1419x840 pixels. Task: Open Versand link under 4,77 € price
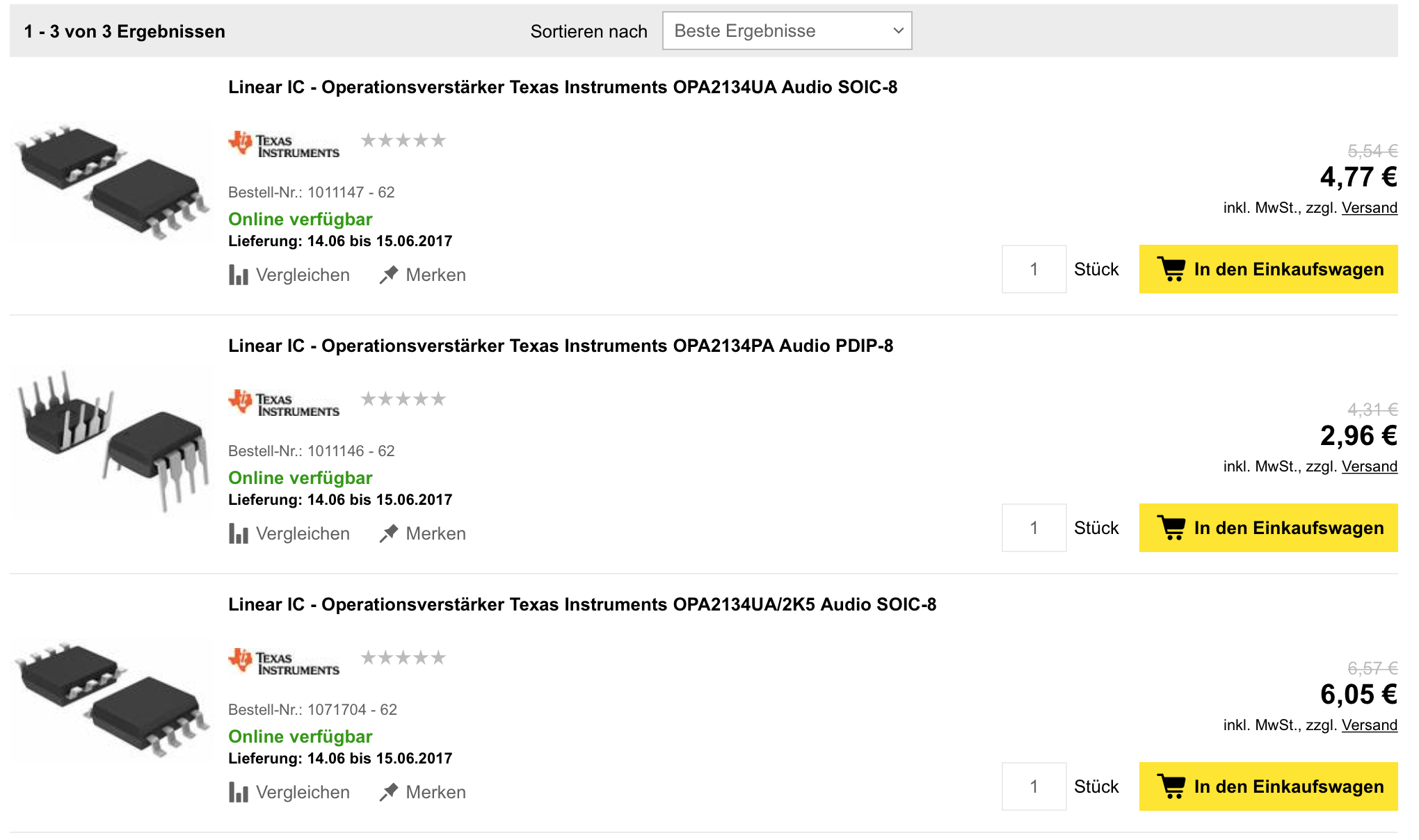coord(1370,207)
